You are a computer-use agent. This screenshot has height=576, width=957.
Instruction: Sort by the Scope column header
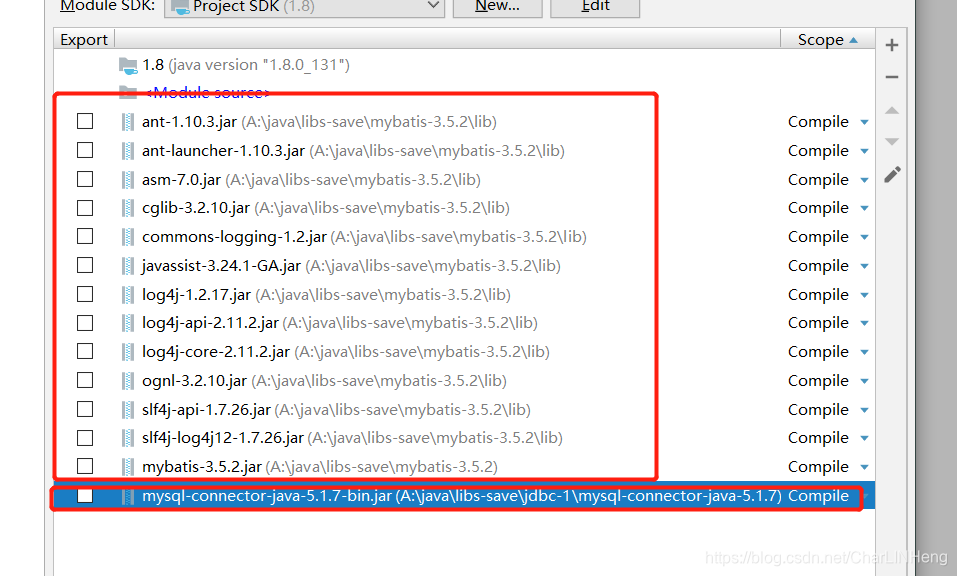tap(828, 40)
